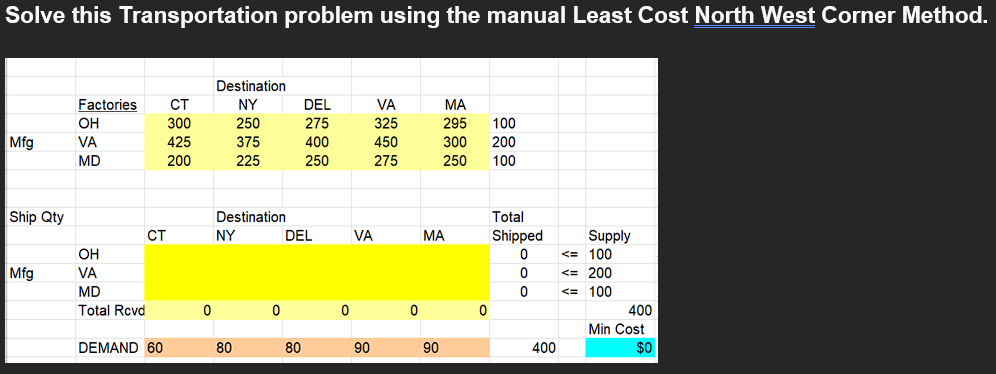Click the Total Rcvd 0 under the CT column
This screenshot has height=374, width=996.
(206, 311)
